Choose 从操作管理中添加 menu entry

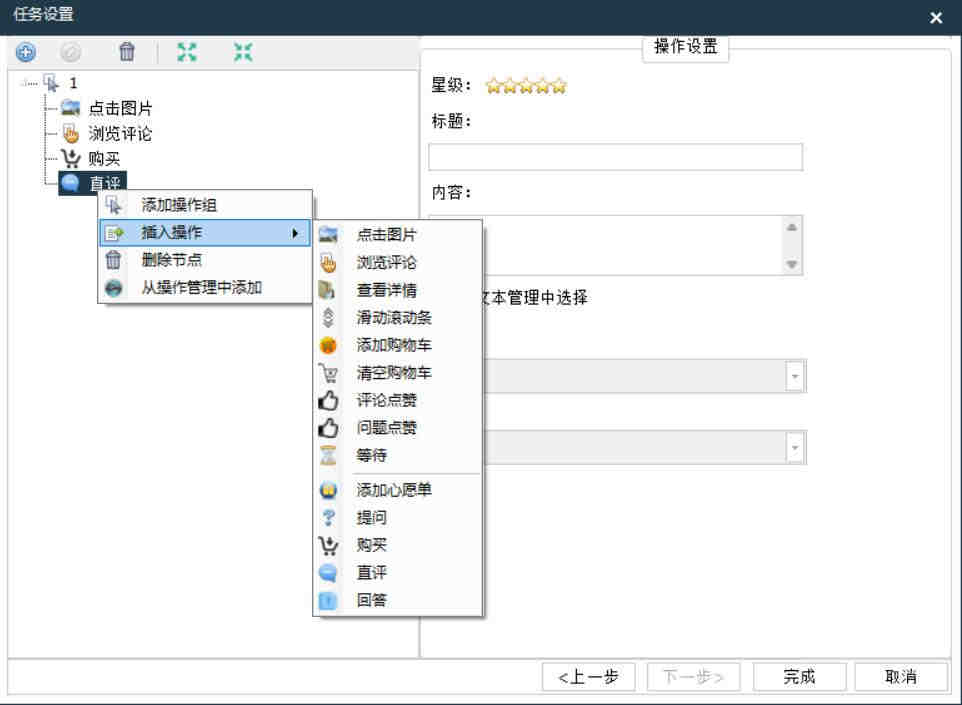click(x=205, y=287)
